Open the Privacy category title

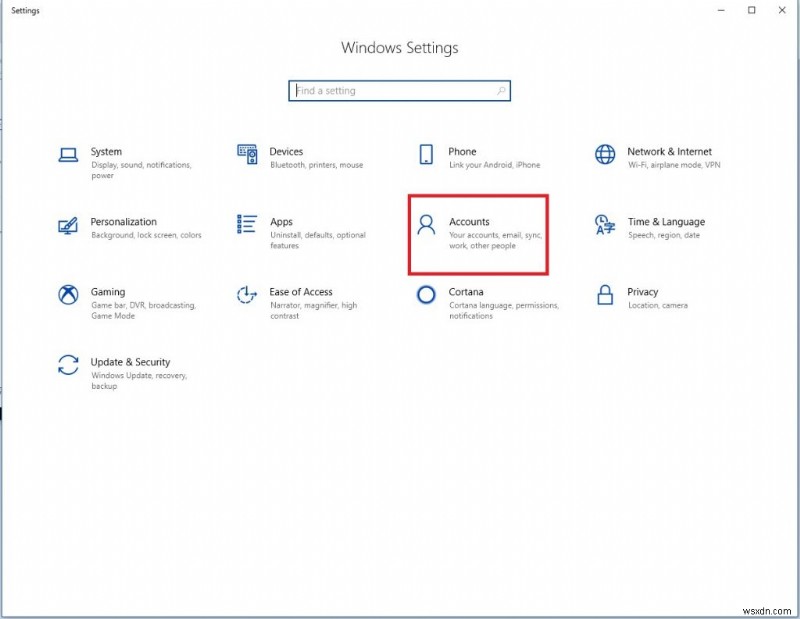pos(642,292)
